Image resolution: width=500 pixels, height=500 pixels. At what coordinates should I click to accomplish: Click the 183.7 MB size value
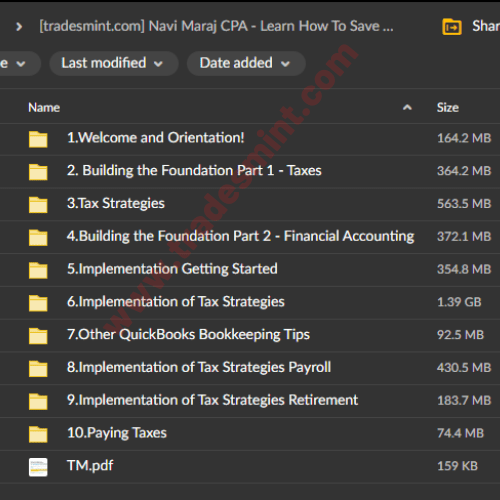tap(464, 400)
